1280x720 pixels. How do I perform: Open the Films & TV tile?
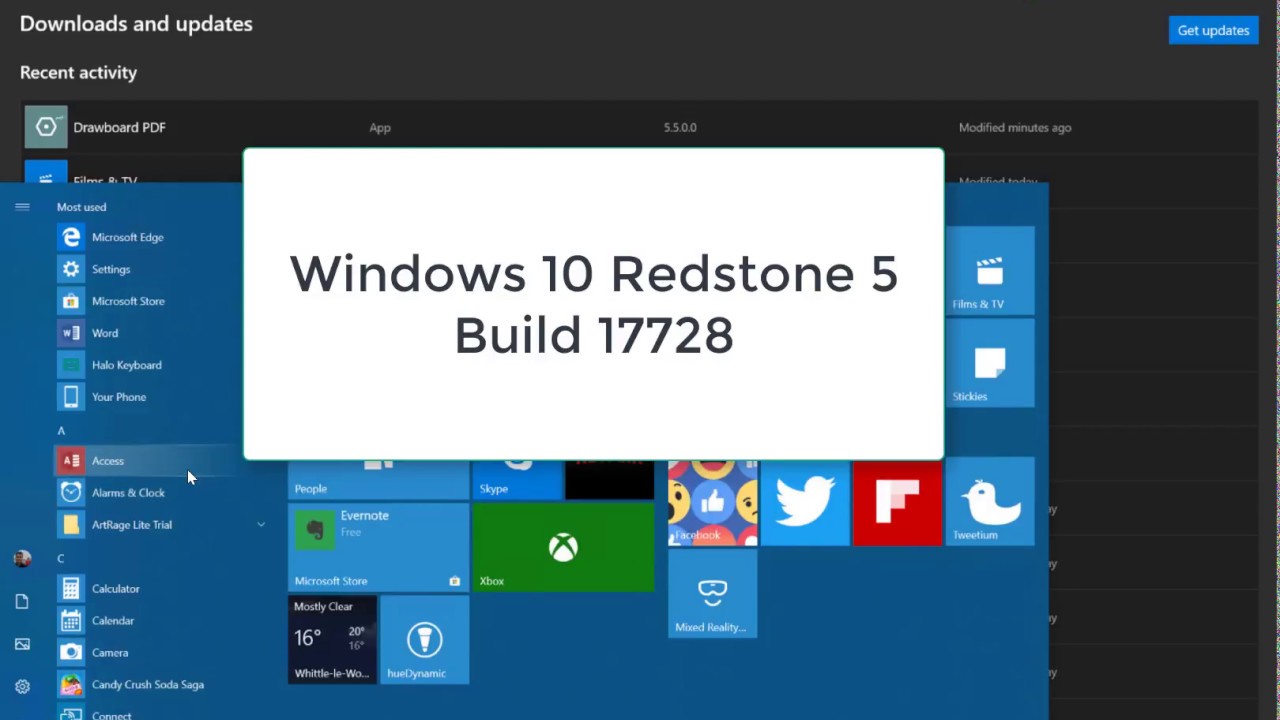990,271
